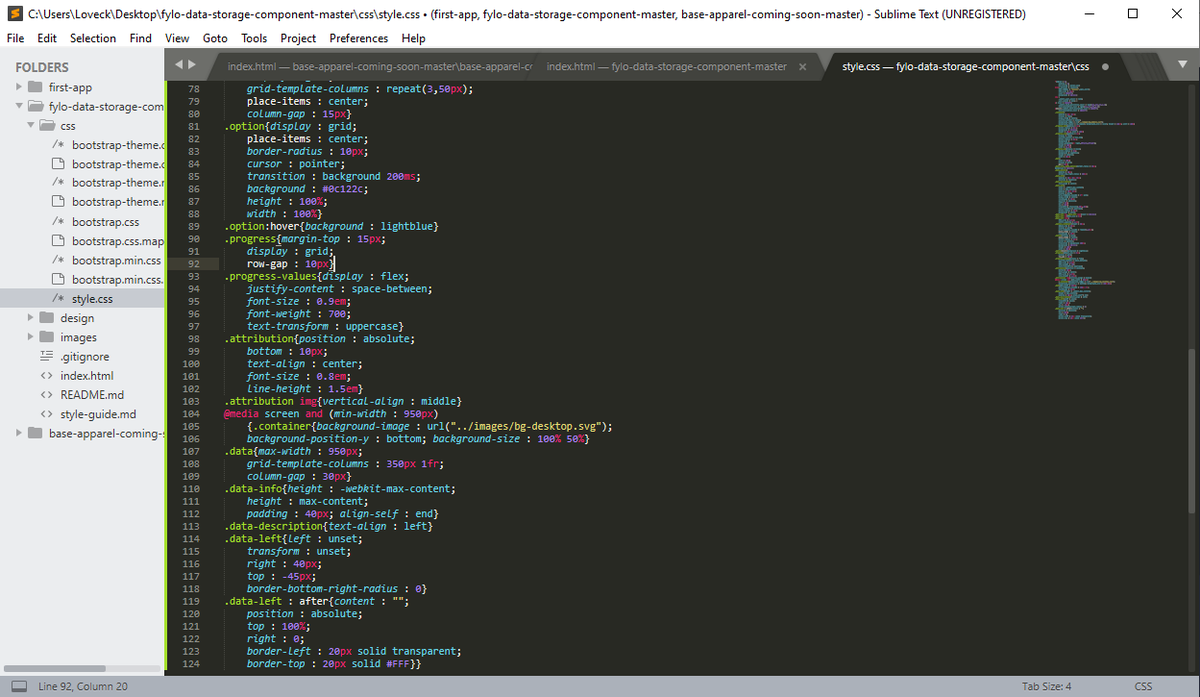Collapse the fylo-data-storage-com folder arrow
The image size is (1200, 697).
point(19,106)
